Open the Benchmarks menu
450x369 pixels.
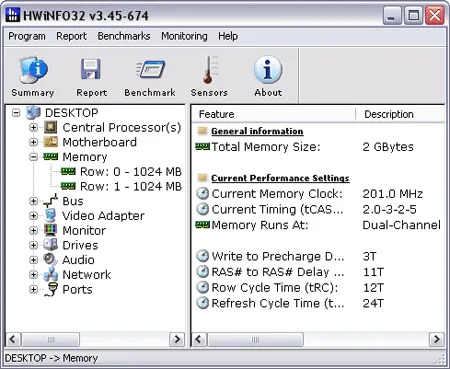(x=124, y=36)
